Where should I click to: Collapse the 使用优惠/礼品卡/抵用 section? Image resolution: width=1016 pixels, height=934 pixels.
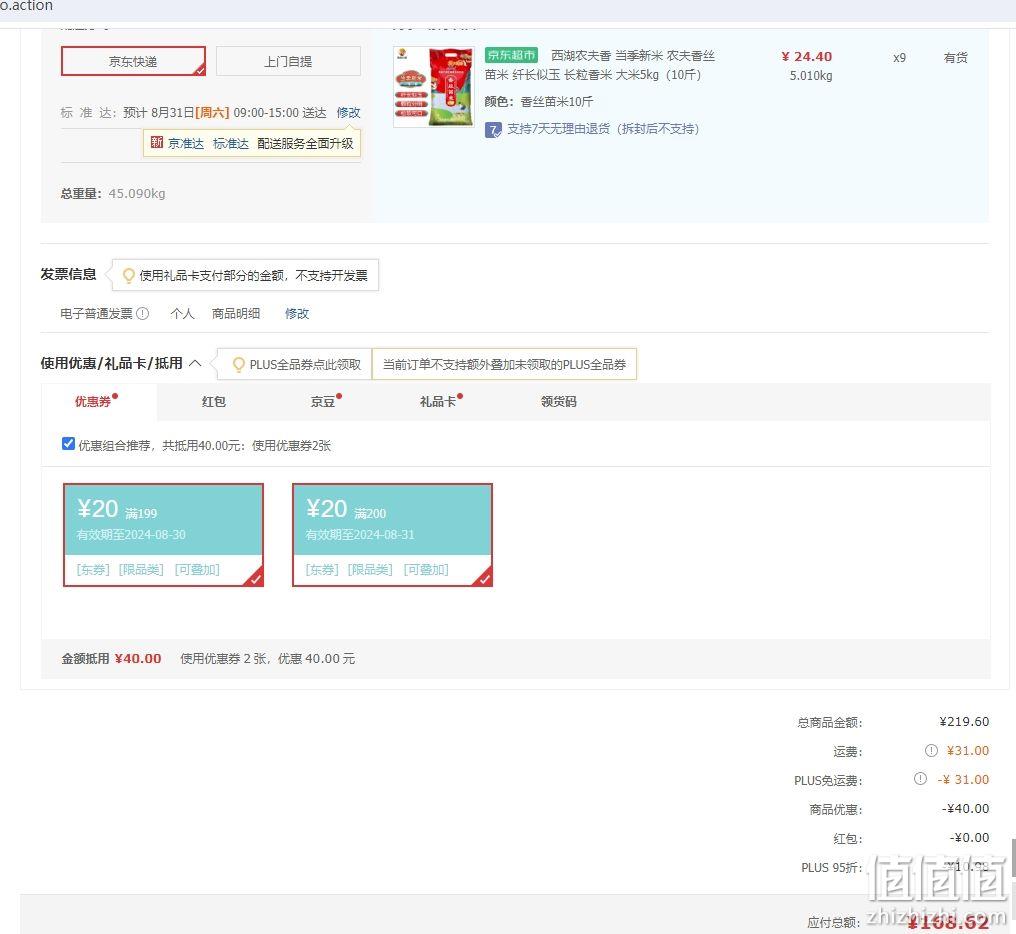195,363
